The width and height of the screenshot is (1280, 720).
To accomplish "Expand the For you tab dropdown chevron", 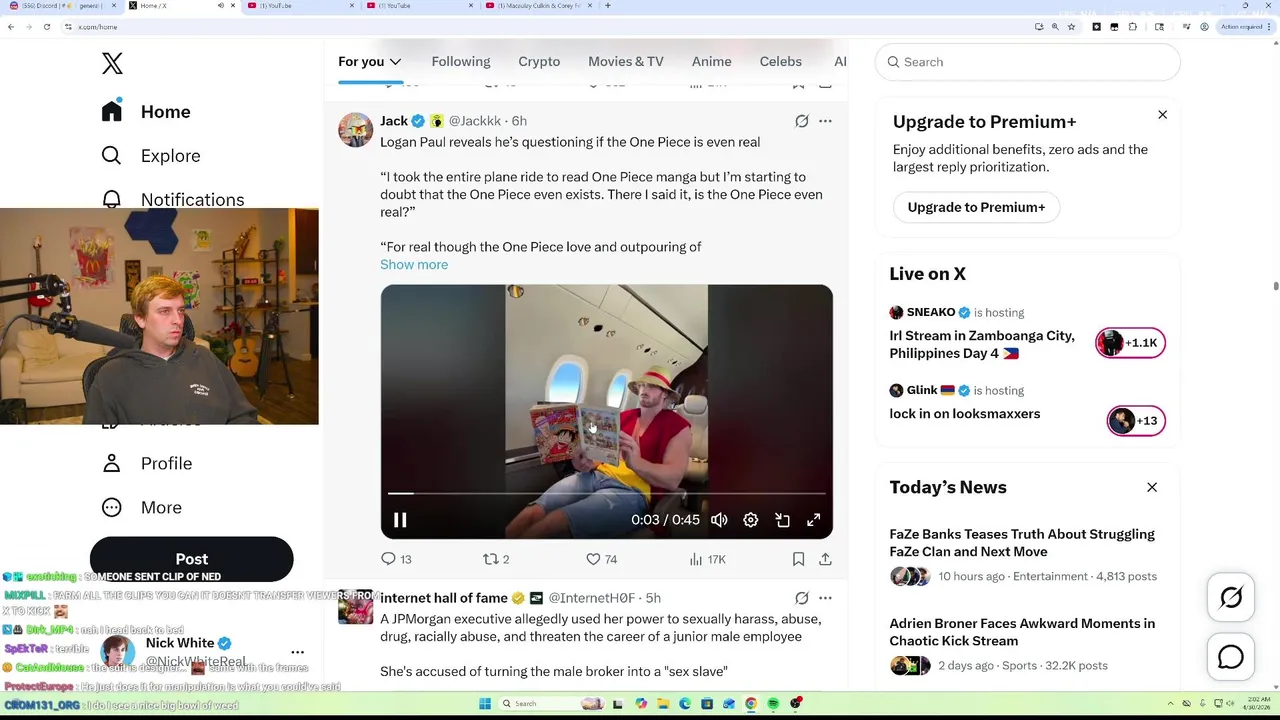I will point(395,62).
